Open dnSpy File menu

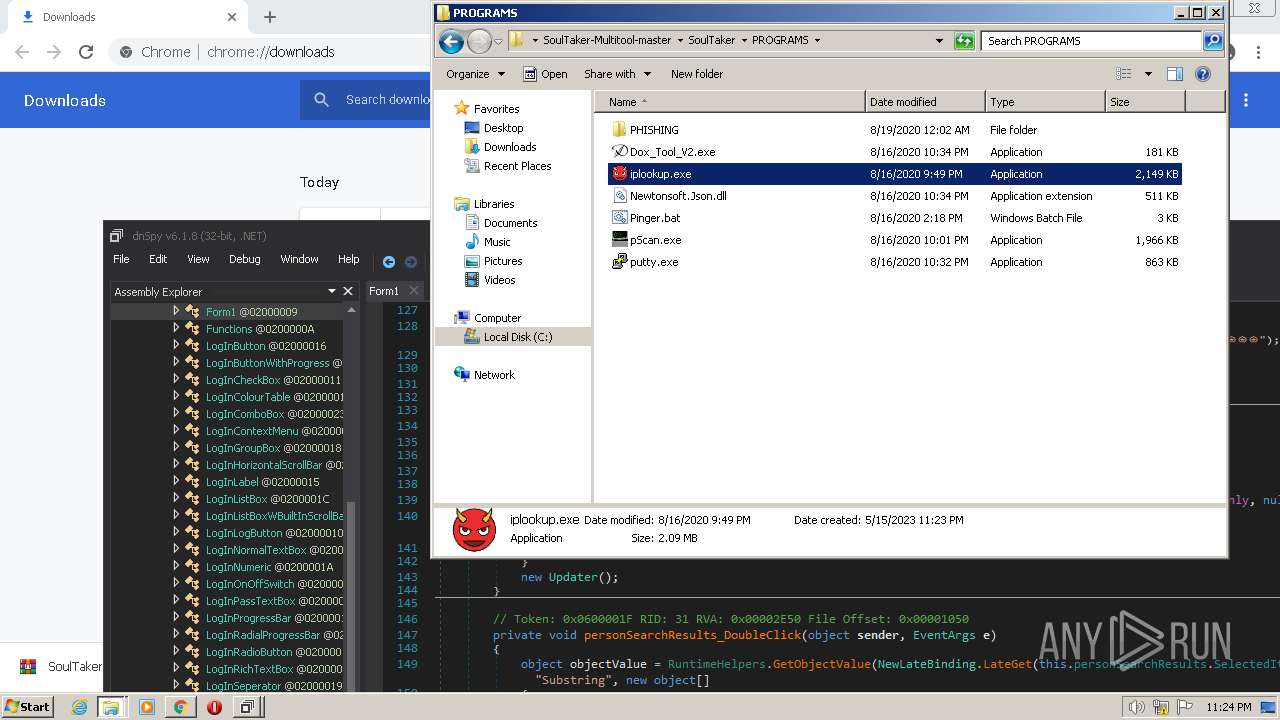(x=121, y=259)
